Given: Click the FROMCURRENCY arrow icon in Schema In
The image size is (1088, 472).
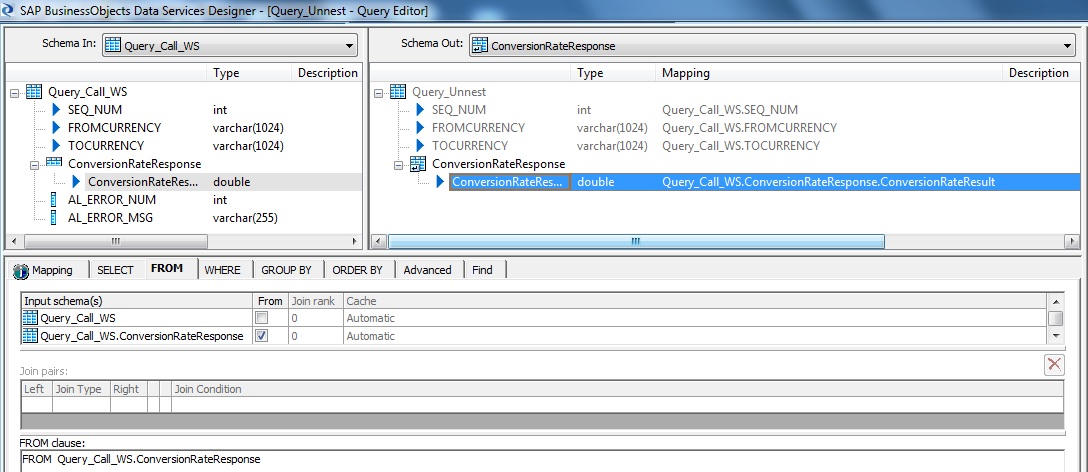Looking at the screenshot, I should click(x=57, y=128).
